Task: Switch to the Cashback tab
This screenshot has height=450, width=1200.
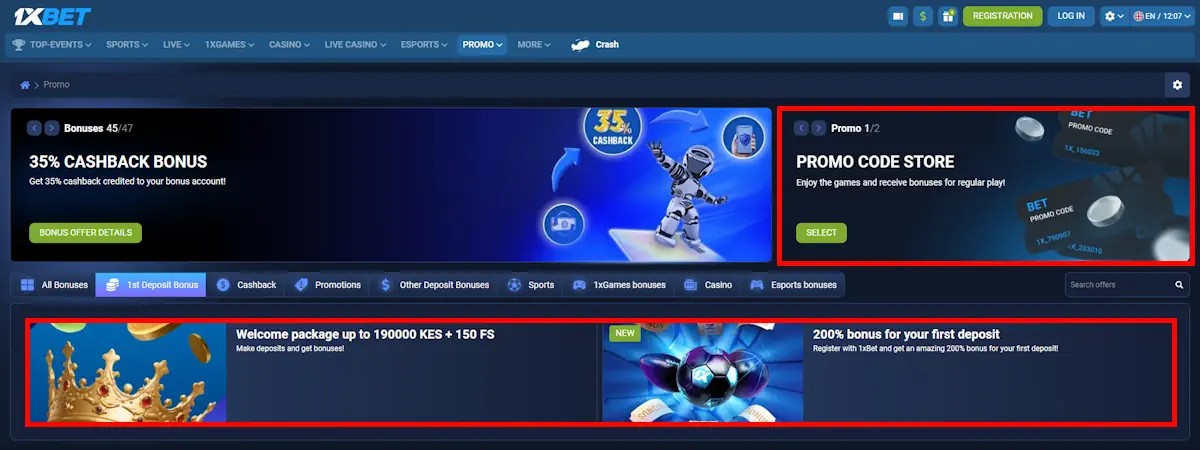Action: pos(246,285)
